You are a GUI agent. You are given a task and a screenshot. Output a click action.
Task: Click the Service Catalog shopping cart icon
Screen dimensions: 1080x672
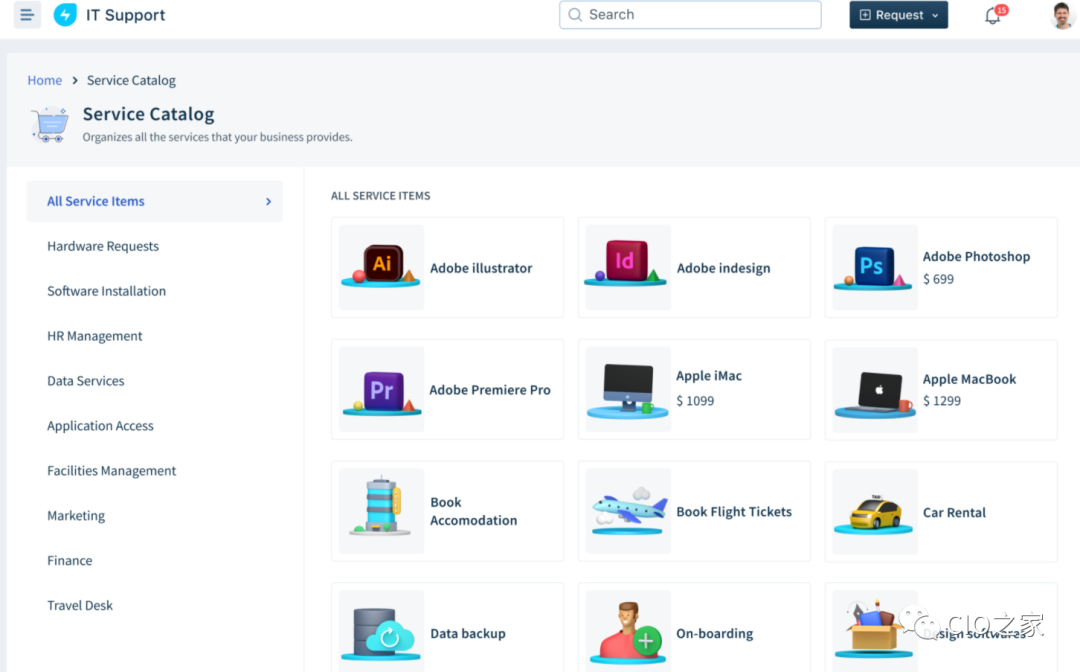click(50, 125)
